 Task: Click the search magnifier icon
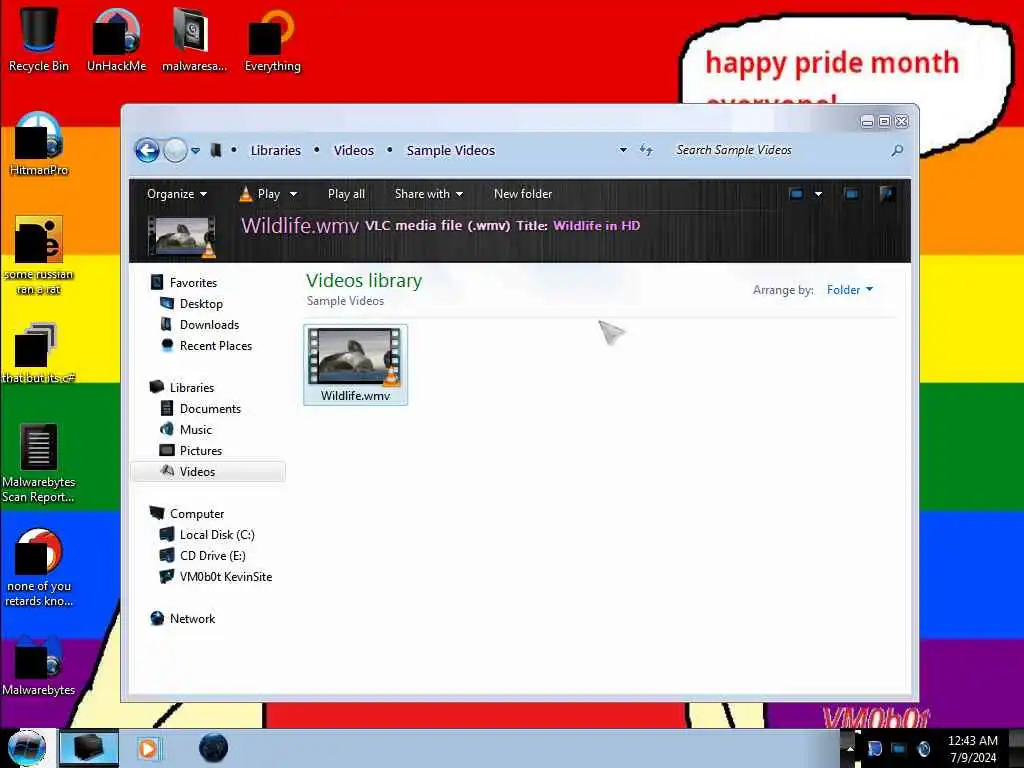[897, 150]
